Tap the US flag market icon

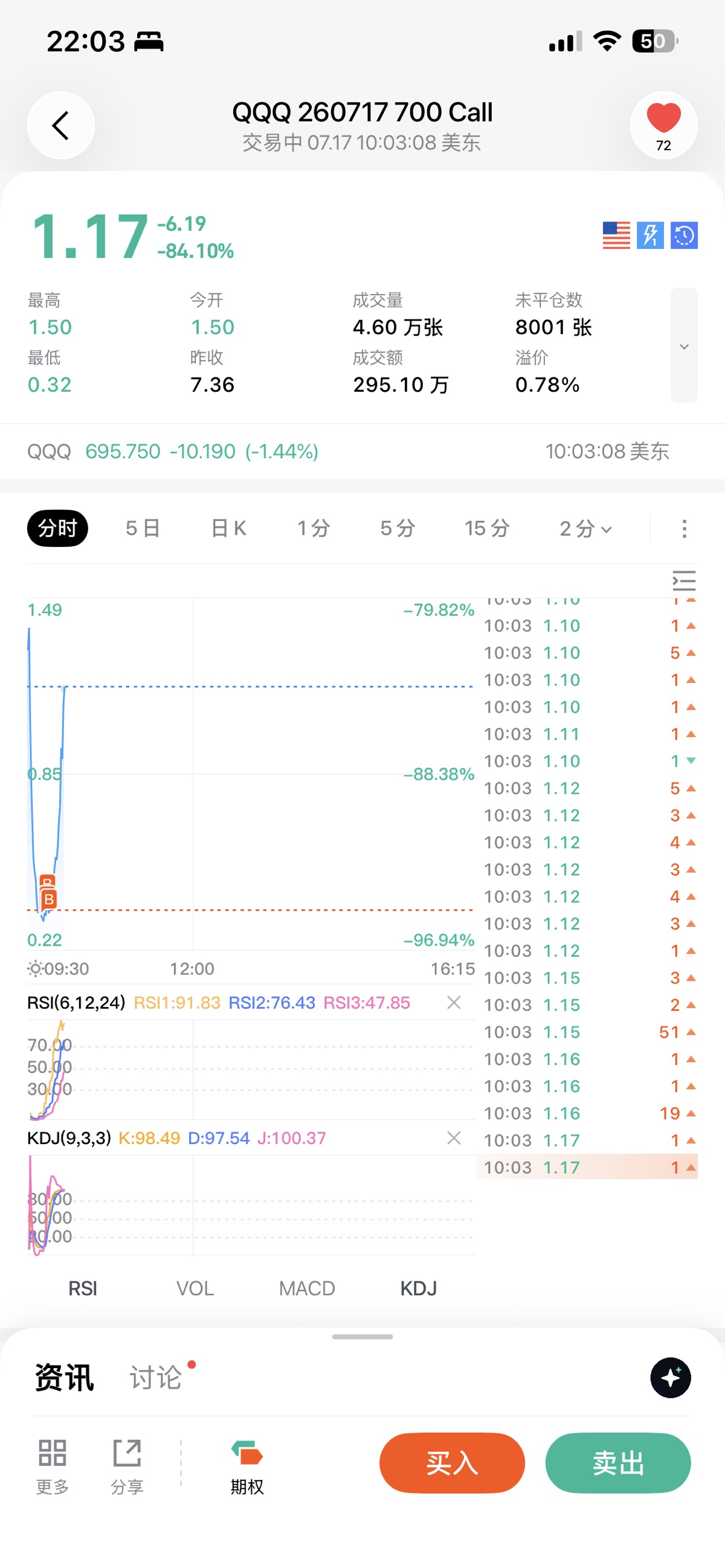(x=616, y=235)
